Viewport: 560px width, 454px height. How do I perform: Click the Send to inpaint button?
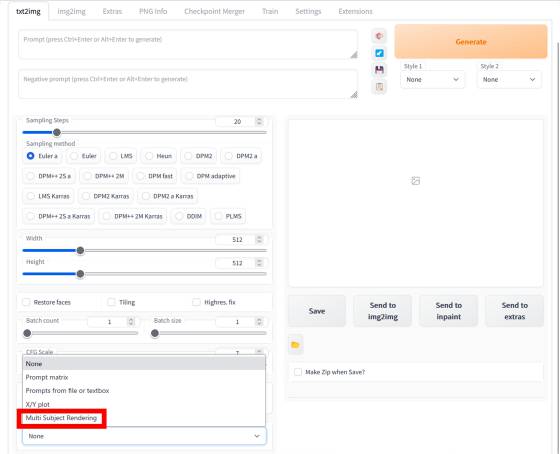pos(448,311)
